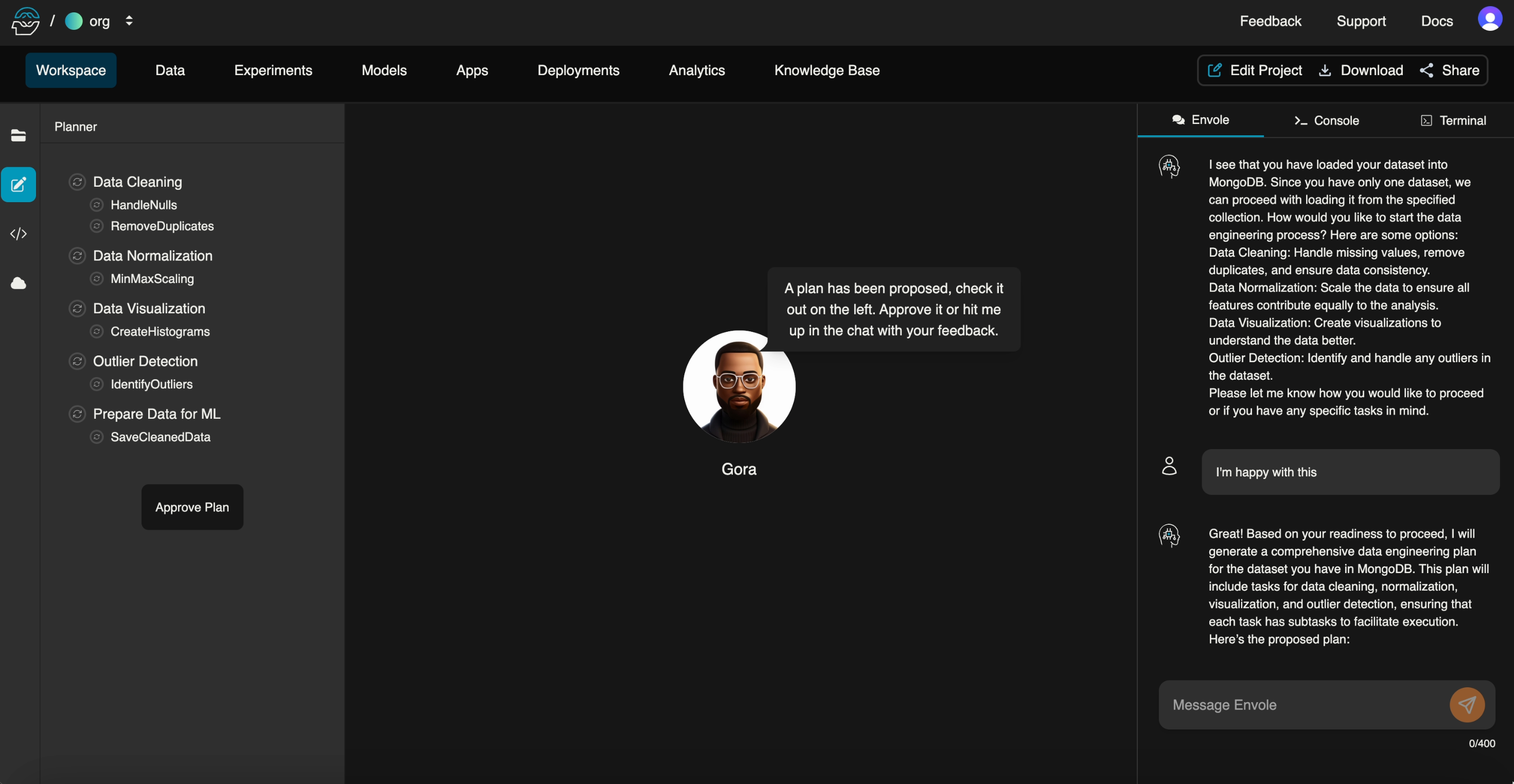Image resolution: width=1514 pixels, height=784 pixels.
Task: Click the Edit Project button
Action: [x=1254, y=70]
